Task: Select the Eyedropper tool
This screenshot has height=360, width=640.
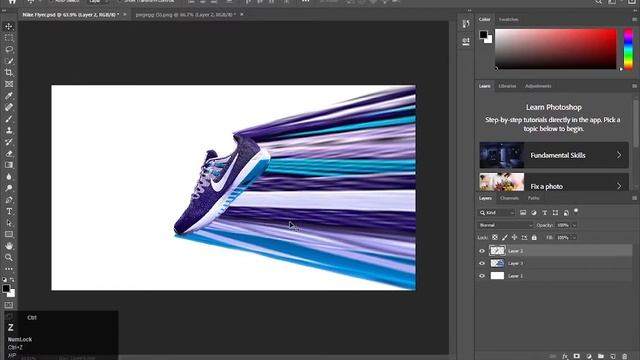Action: pos(9,96)
